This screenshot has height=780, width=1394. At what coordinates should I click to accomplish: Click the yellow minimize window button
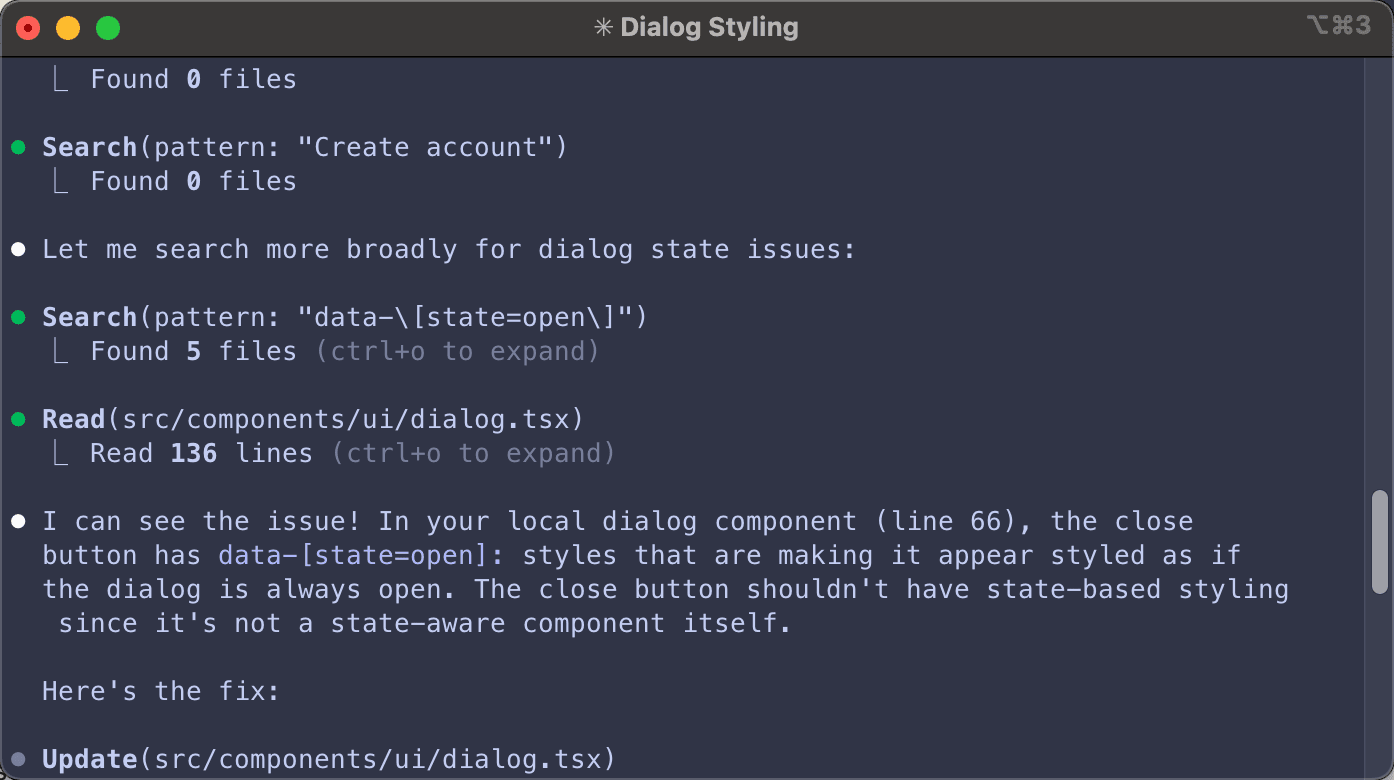(x=68, y=28)
